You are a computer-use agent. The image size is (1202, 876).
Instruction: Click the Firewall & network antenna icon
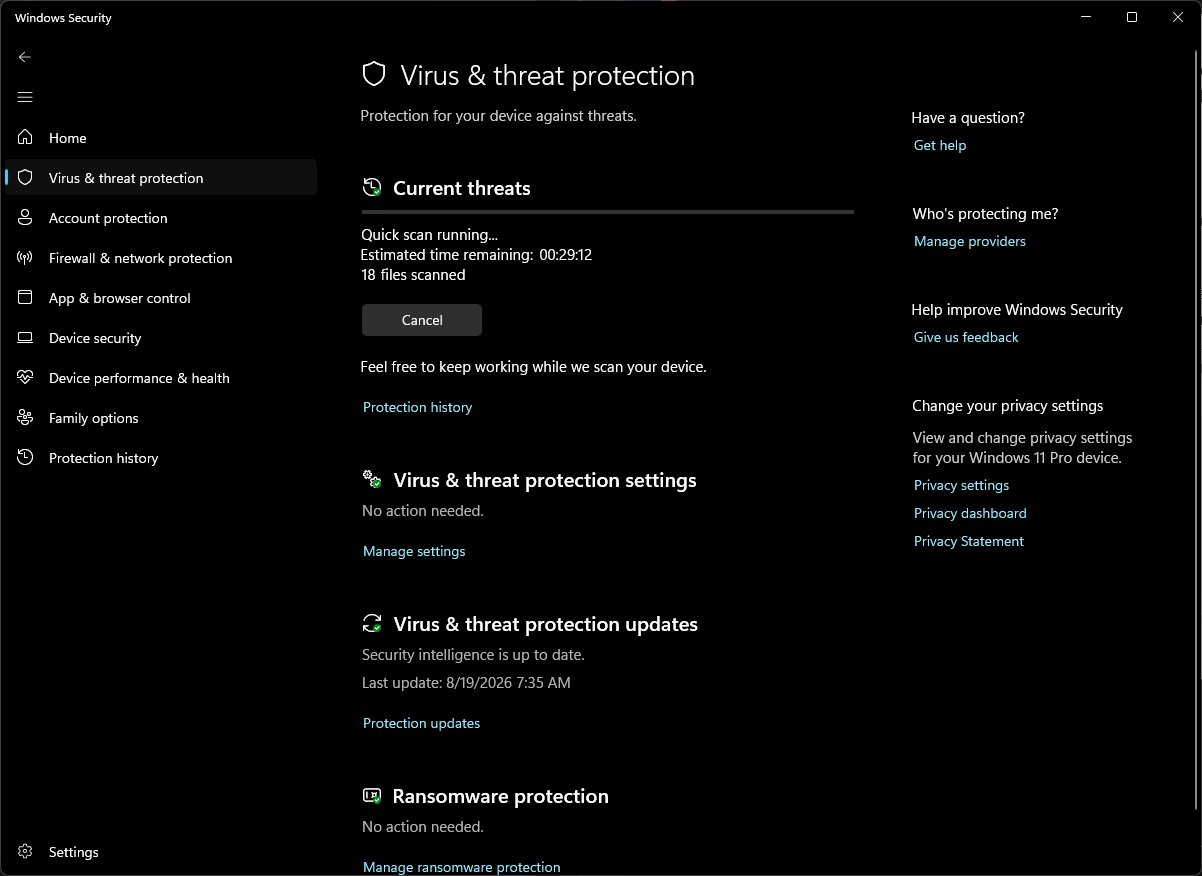tap(26, 257)
